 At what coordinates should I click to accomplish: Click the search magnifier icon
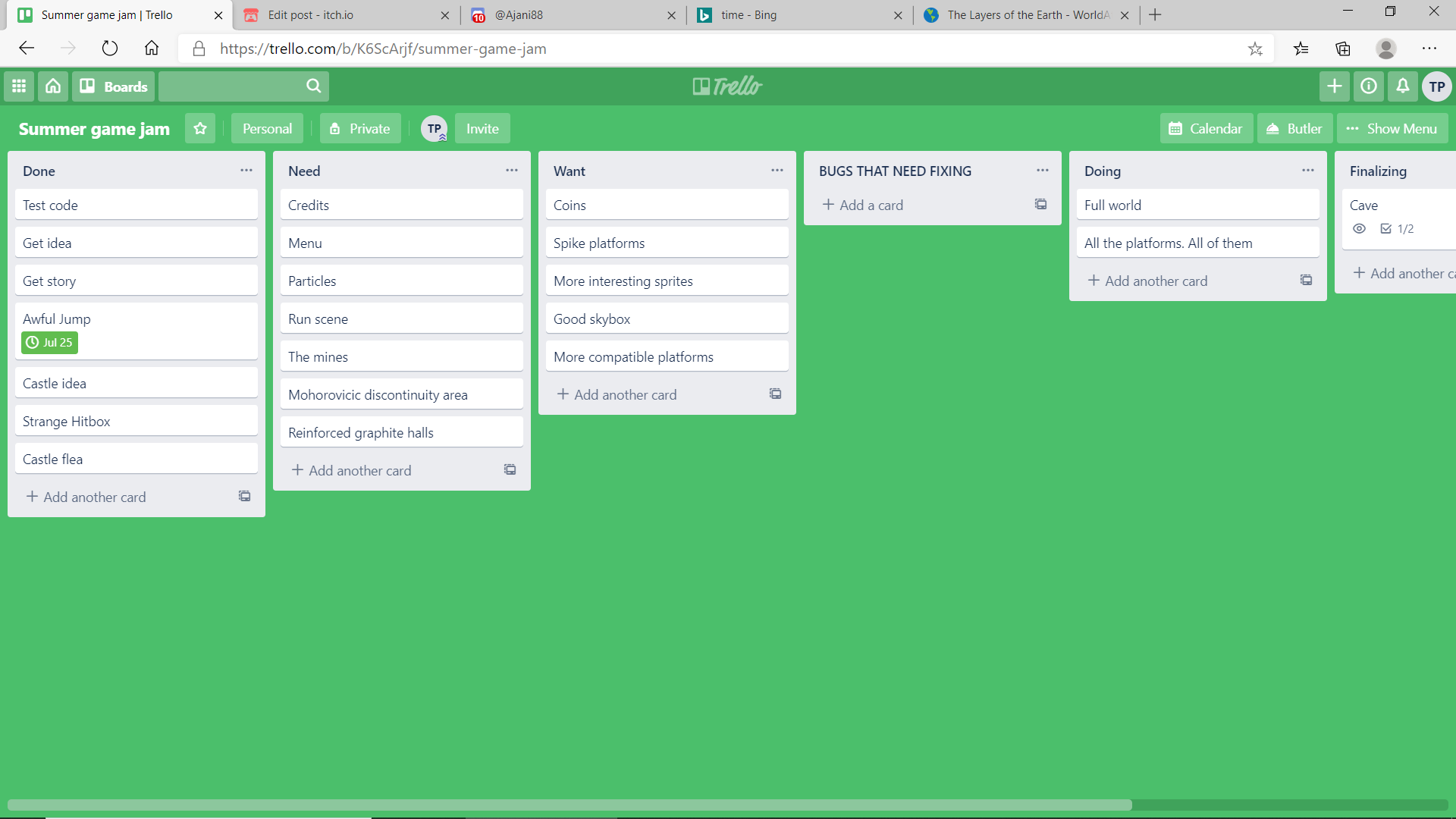click(x=314, y=86)
